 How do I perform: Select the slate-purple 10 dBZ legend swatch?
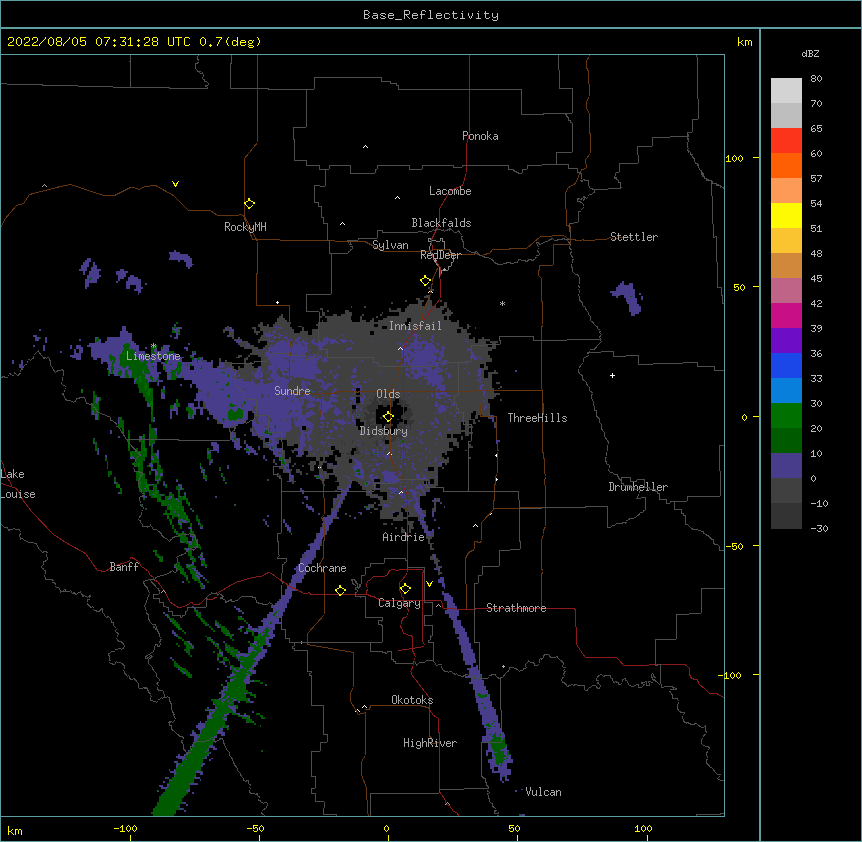pyautogui.click(x=786, y=466)
